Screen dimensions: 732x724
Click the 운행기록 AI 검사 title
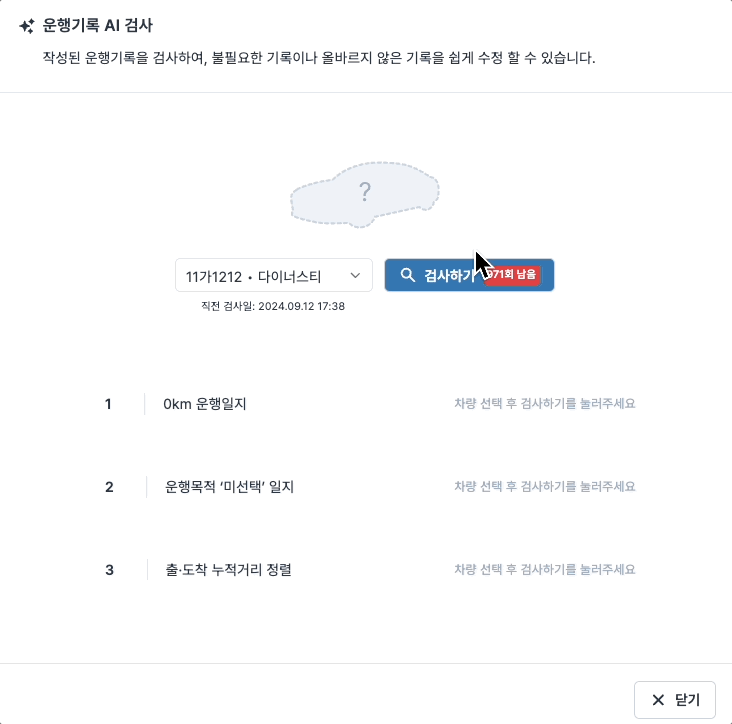98,25
